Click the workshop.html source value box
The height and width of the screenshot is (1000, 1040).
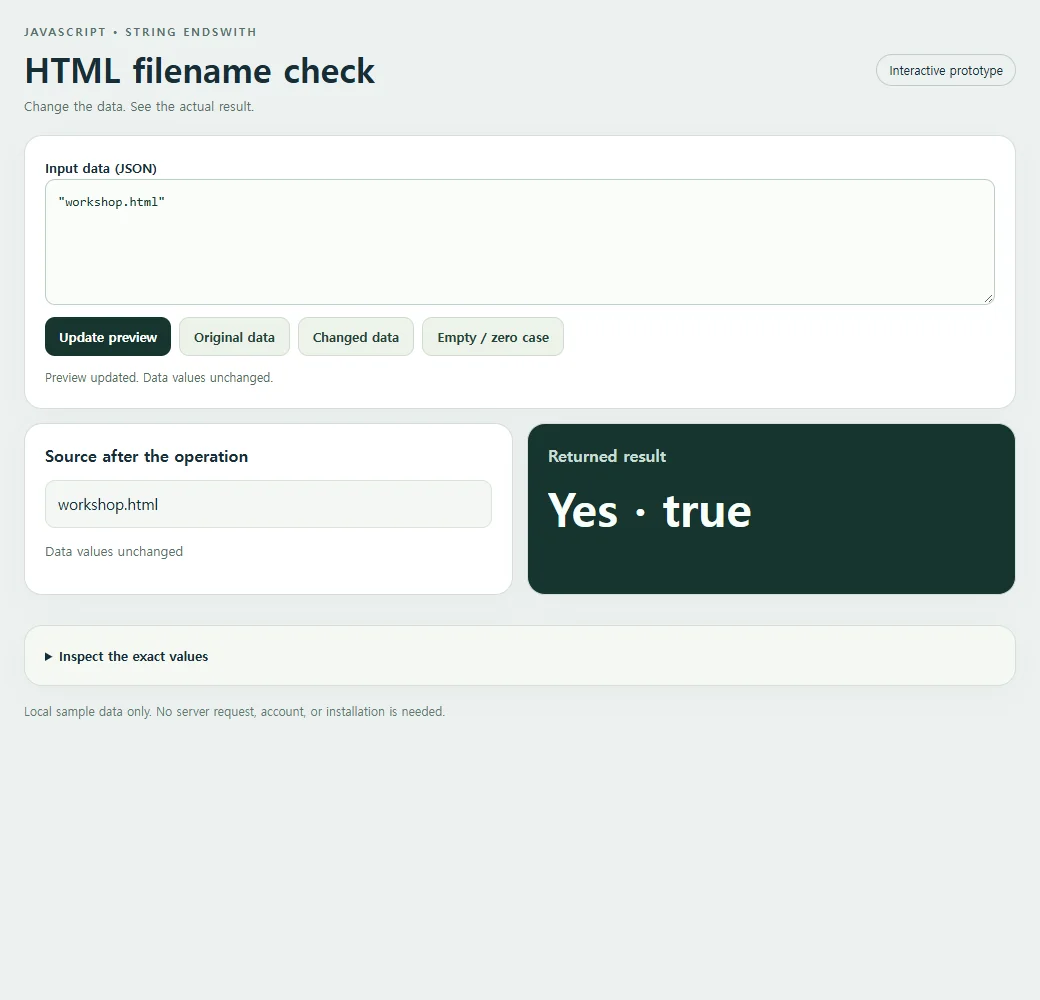click(268, 505)
